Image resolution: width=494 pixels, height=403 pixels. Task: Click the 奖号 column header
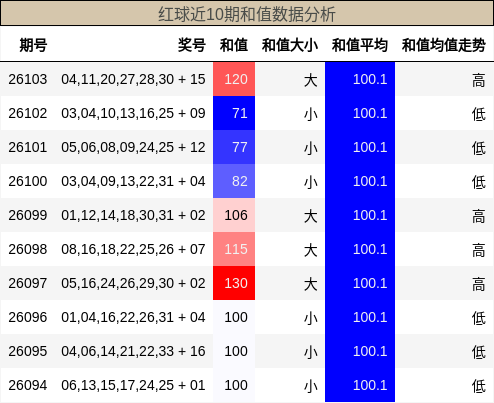(191, 45)
